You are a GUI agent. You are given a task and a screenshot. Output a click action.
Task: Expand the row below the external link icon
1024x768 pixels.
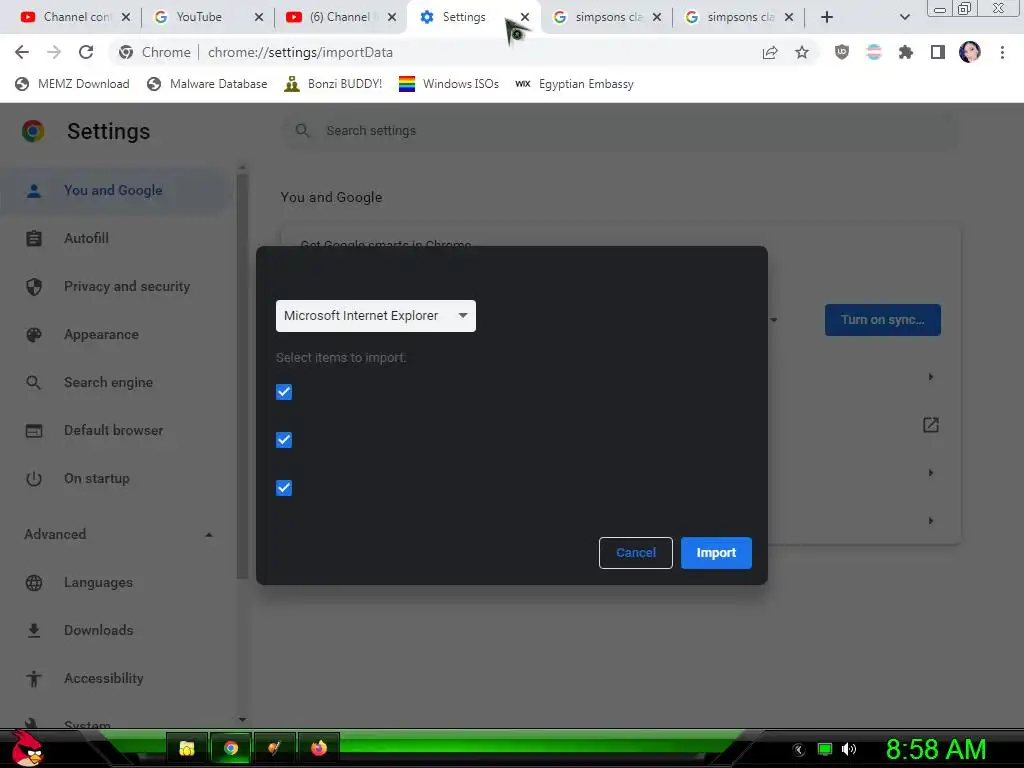931,473
